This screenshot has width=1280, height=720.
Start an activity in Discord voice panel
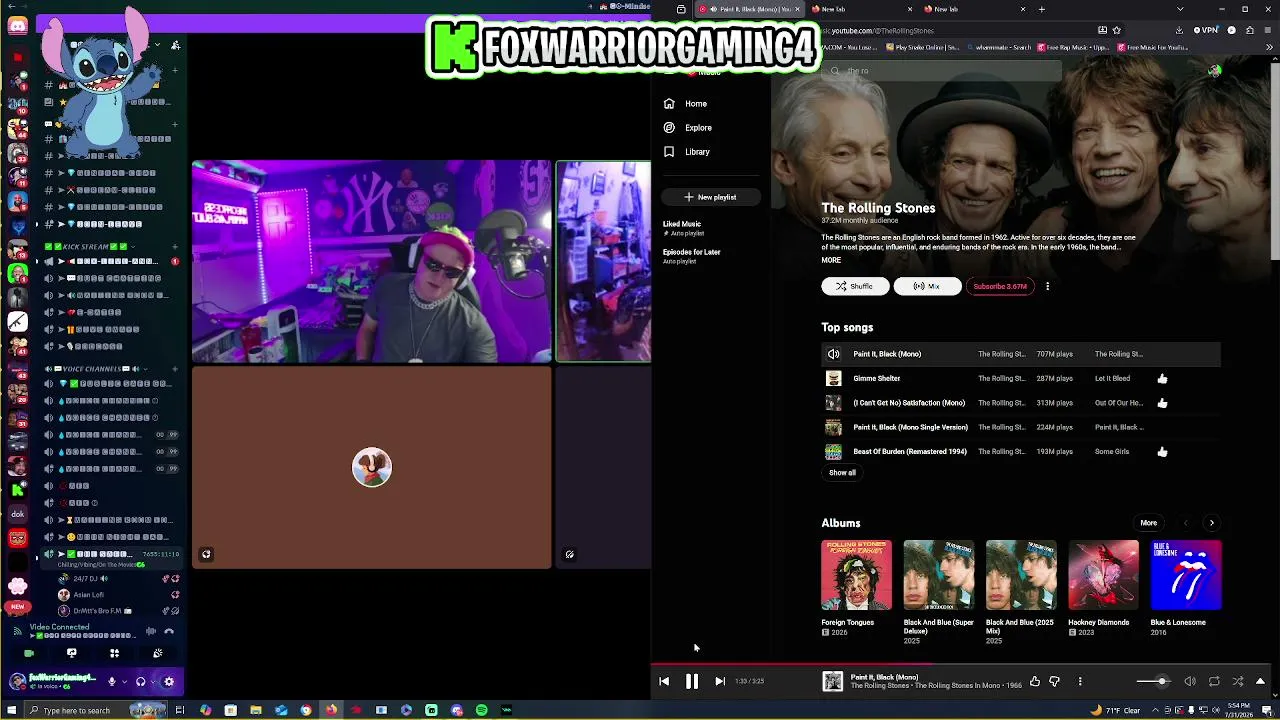pyautogui.click(x=114, y=654)
